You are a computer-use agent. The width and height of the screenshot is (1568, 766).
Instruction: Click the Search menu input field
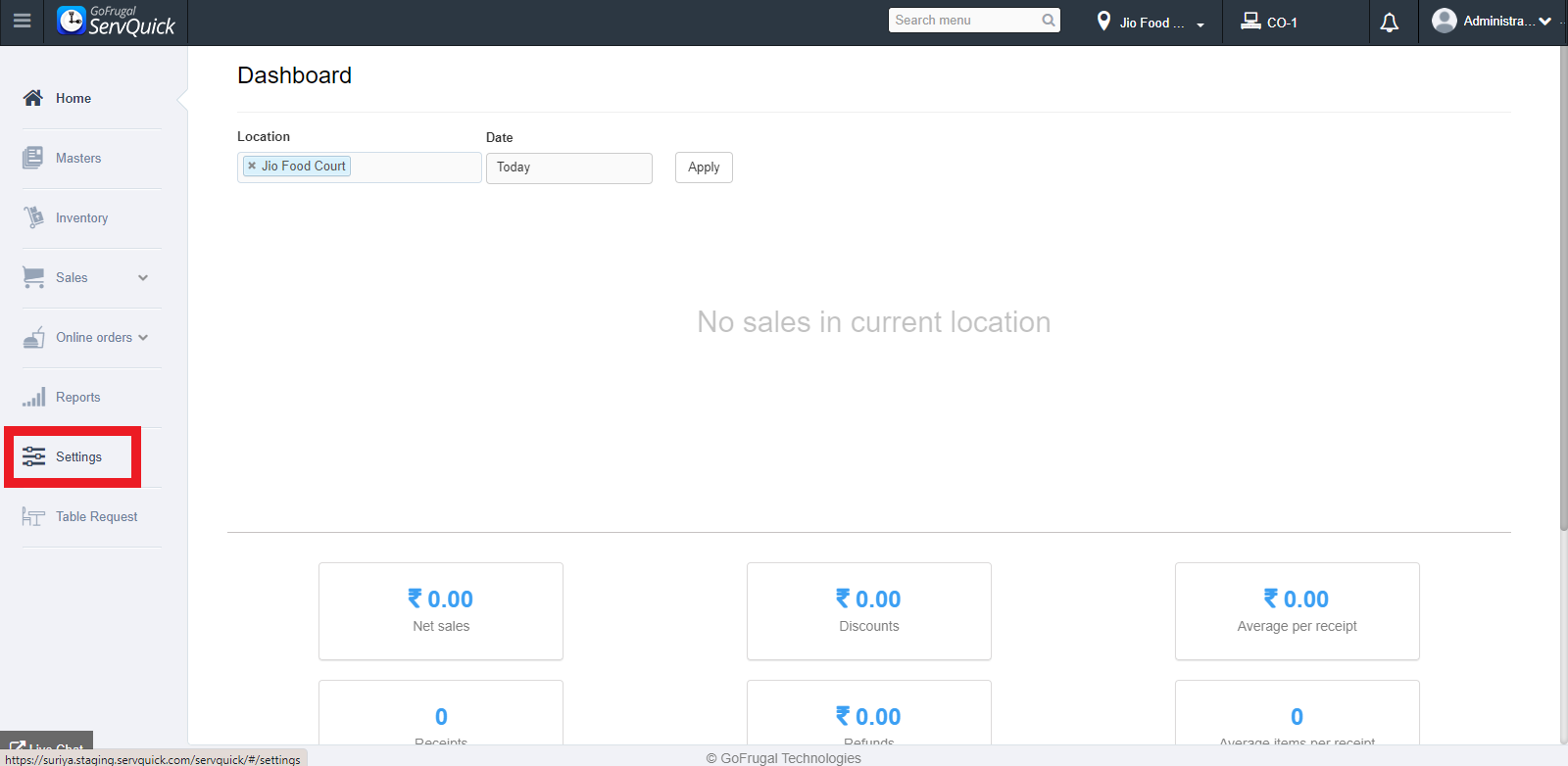974,20
